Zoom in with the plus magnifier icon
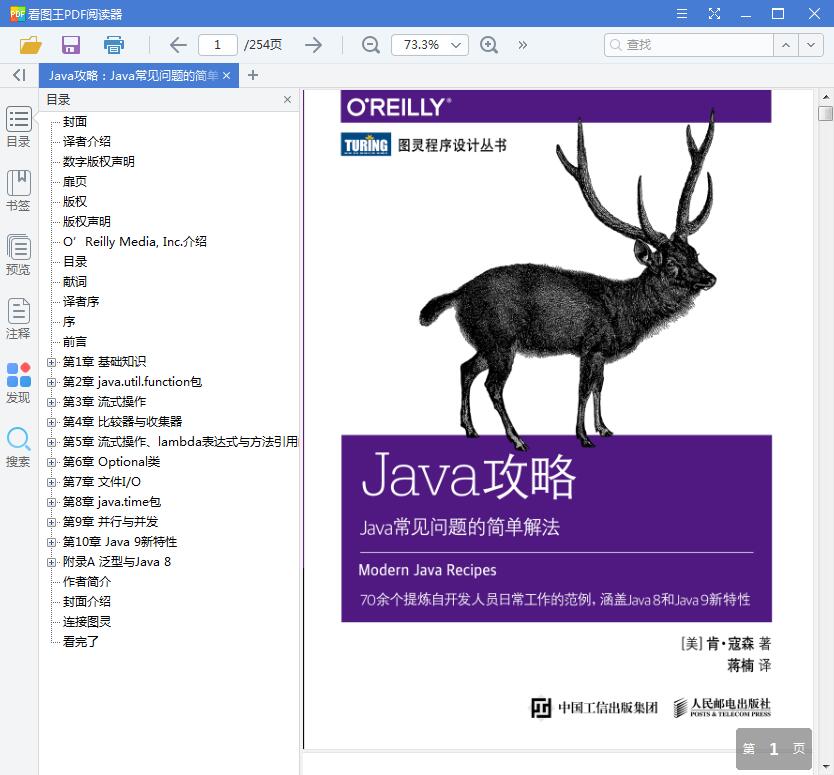Image resolution: width=834 pixels, height=775 pixels. (488, 45)
